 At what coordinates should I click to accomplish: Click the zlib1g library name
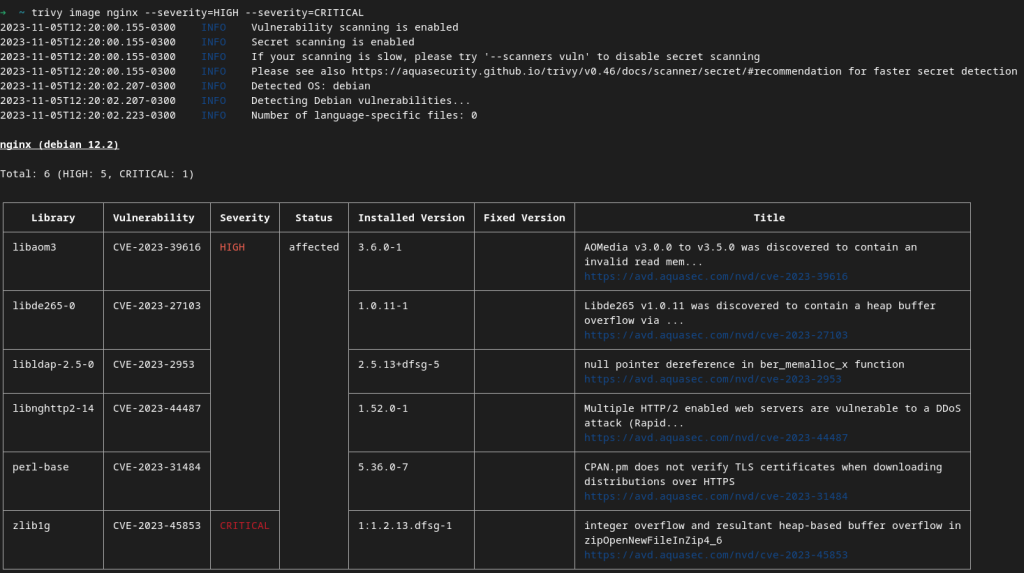[x=34, y=526]
